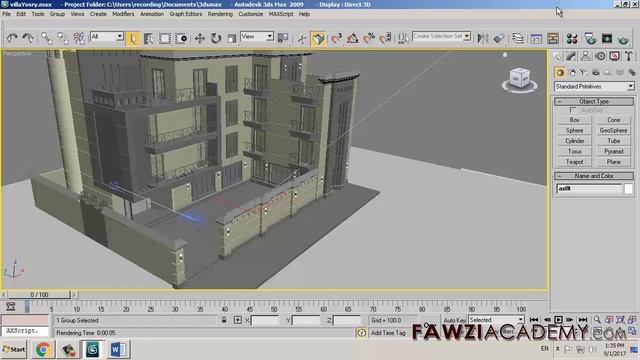
Task: Activate the Select and Scale tool
Action: click(x=231, y=38)
